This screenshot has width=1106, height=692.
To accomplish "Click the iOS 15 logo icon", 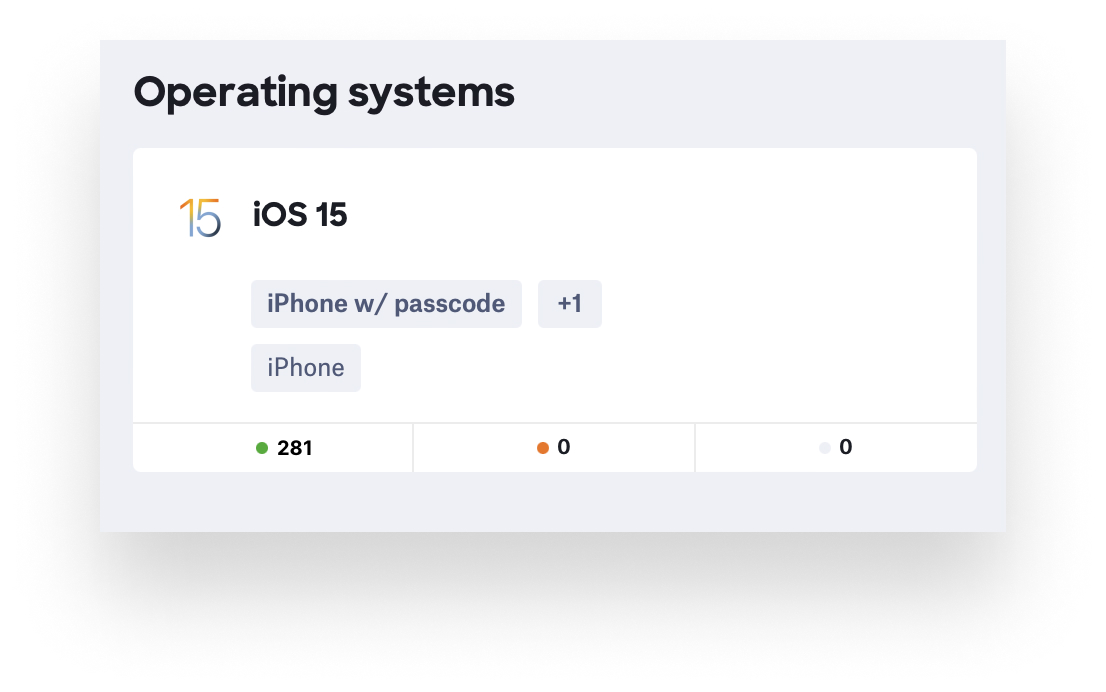I will point(200,217).
